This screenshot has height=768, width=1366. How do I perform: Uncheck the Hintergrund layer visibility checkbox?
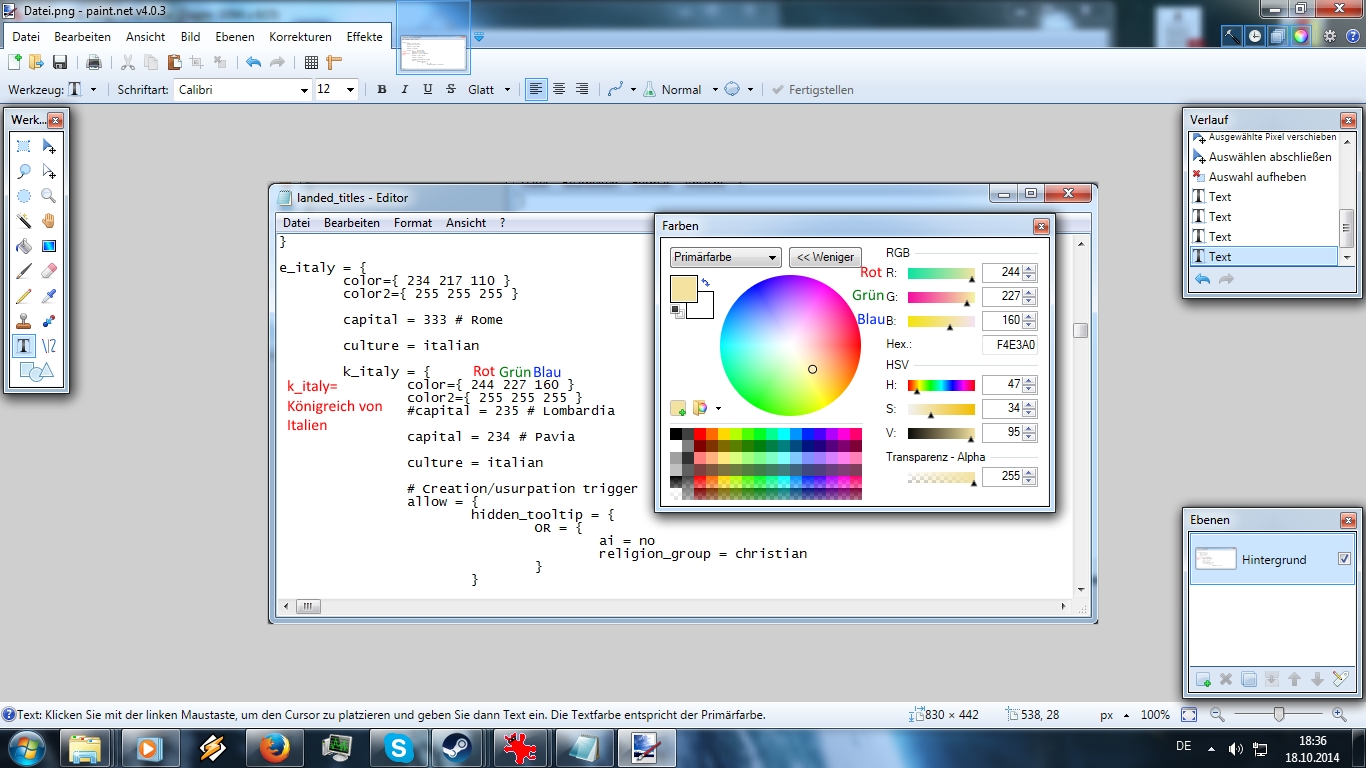[1344, 559]
